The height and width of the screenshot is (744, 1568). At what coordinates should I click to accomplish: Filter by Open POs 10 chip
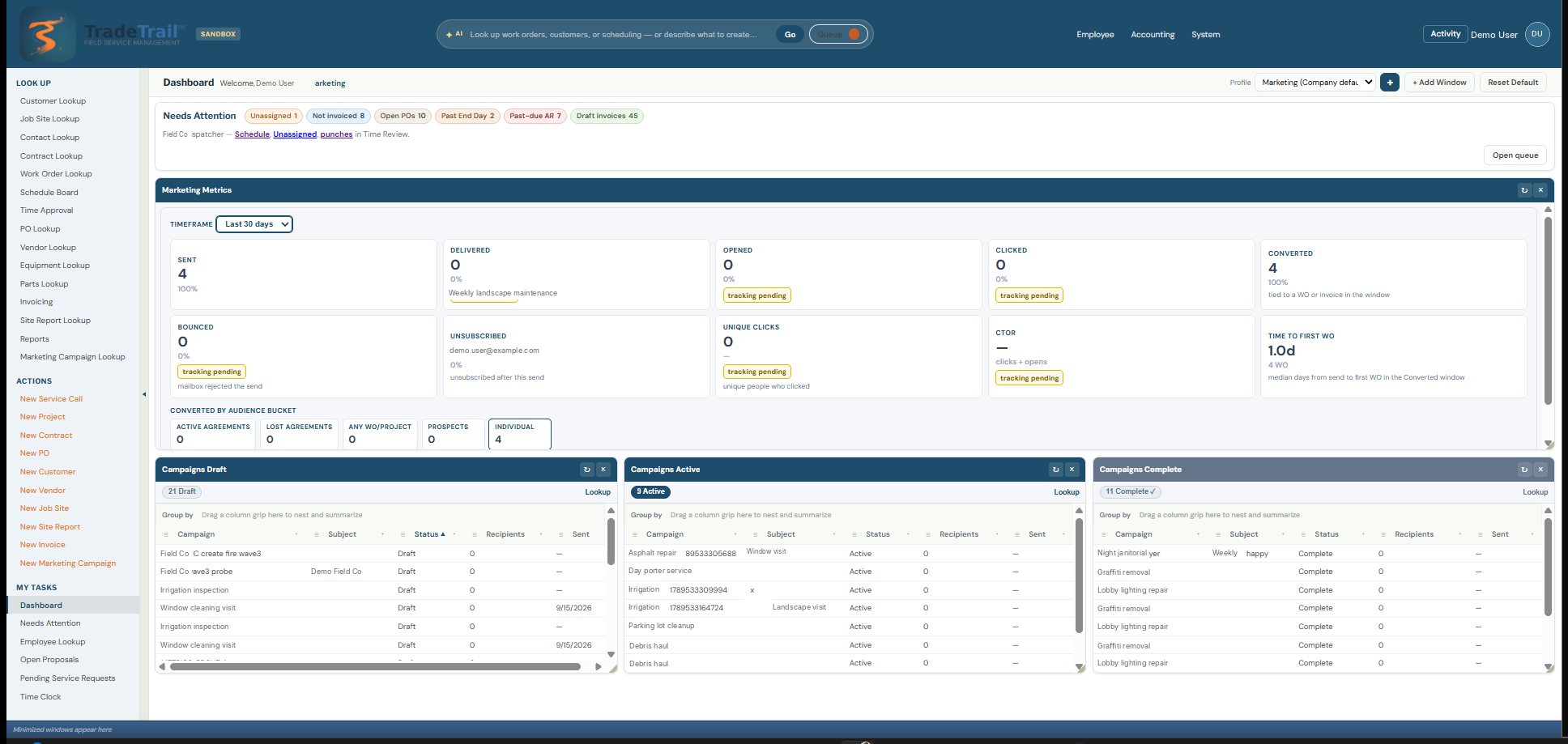(403, 116)
